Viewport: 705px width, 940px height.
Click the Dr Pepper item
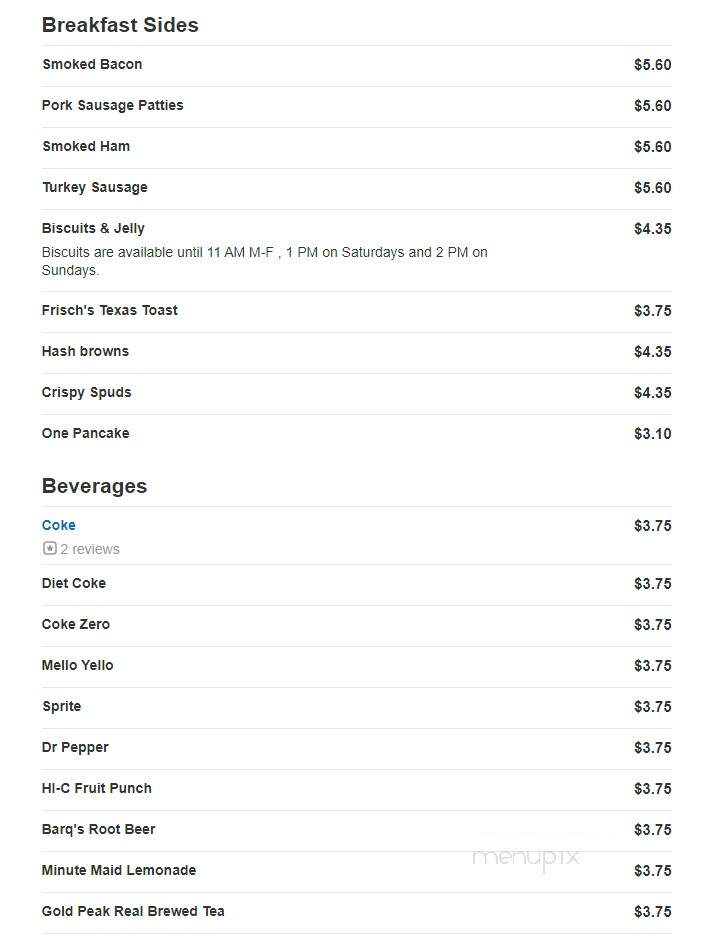pyautogui.click(x=75, y=748)
